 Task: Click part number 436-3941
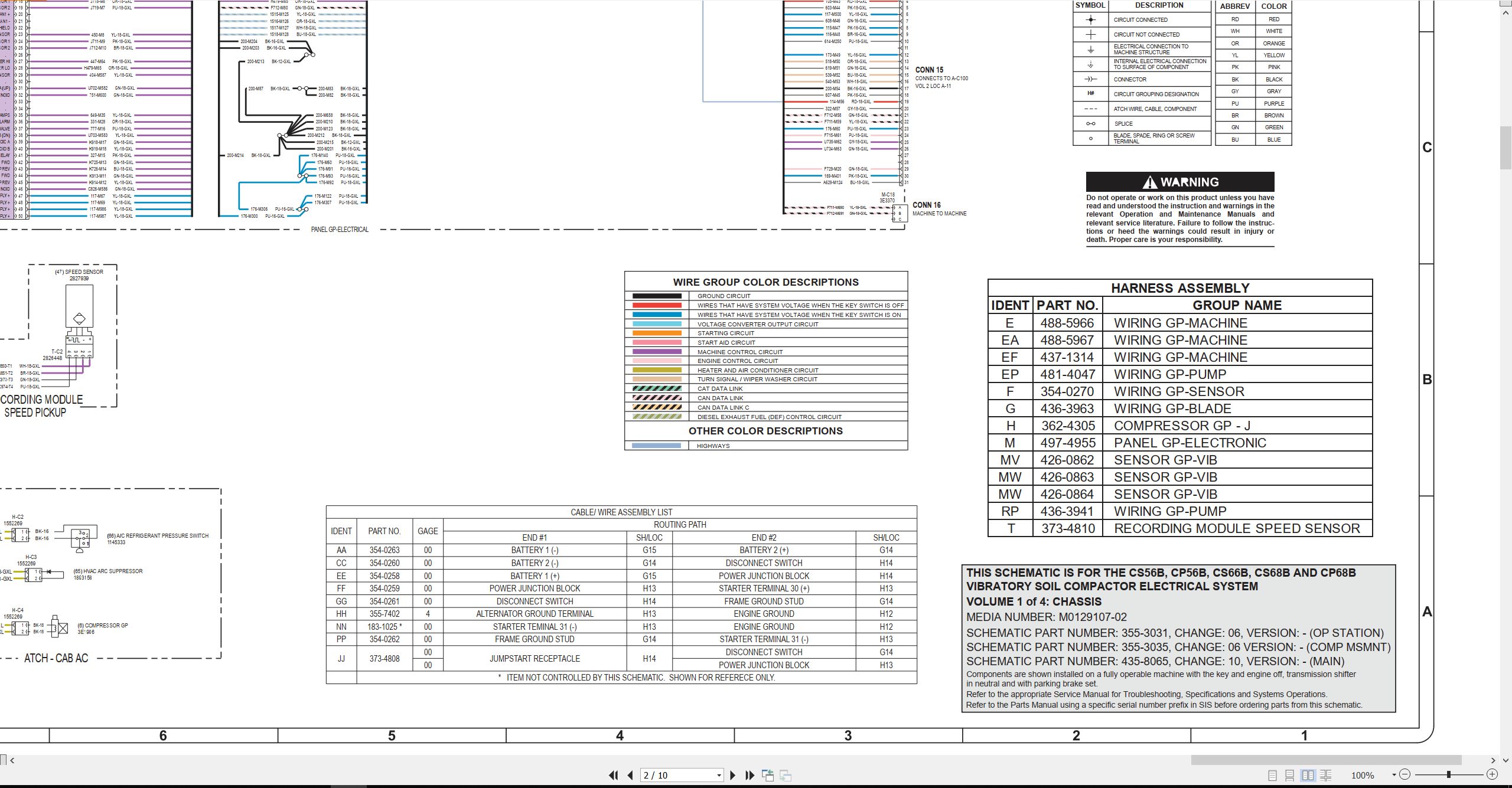(x=1067, y=511)
